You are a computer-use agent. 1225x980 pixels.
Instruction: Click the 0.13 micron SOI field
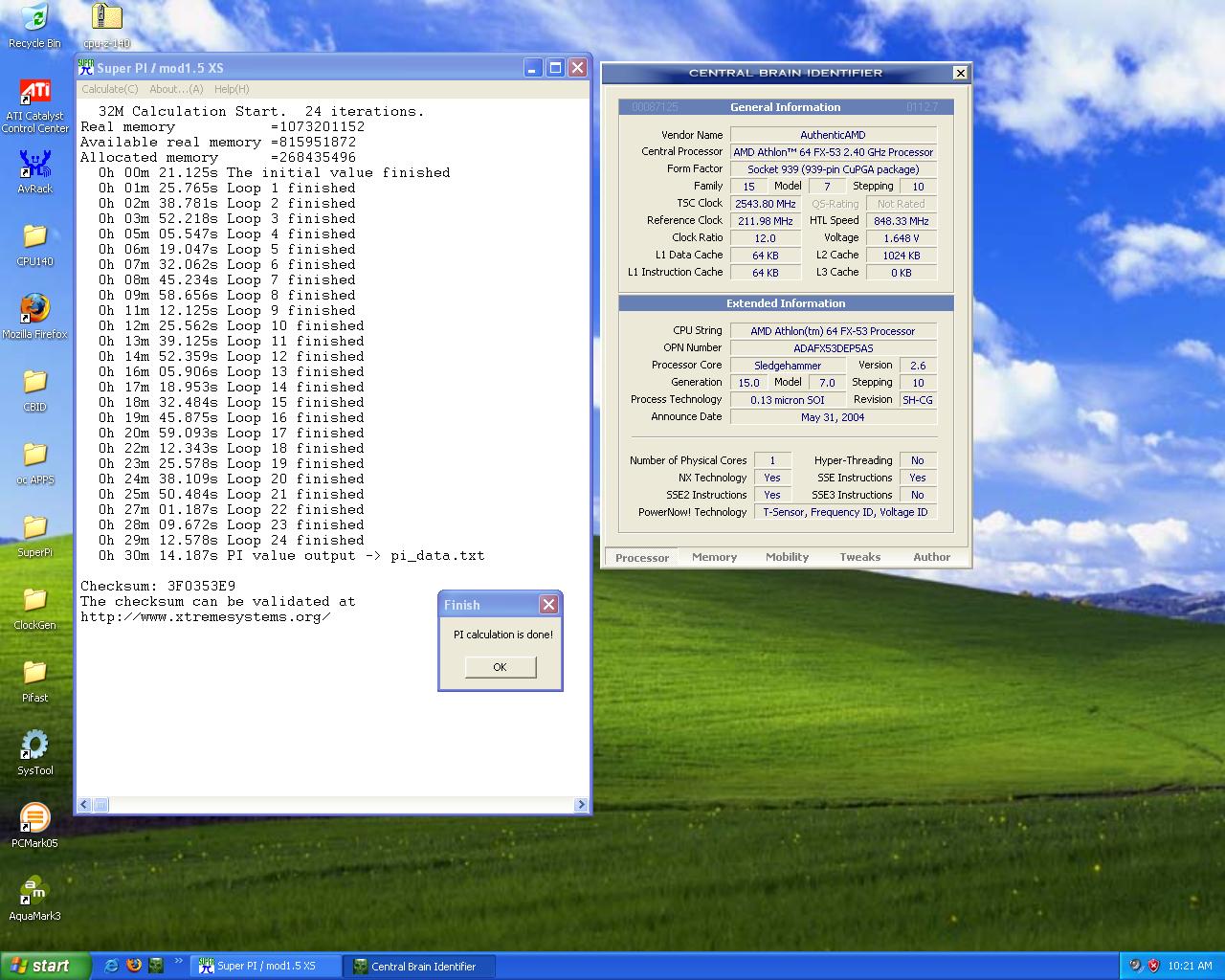pyautogui.click(x=789, y=400)
